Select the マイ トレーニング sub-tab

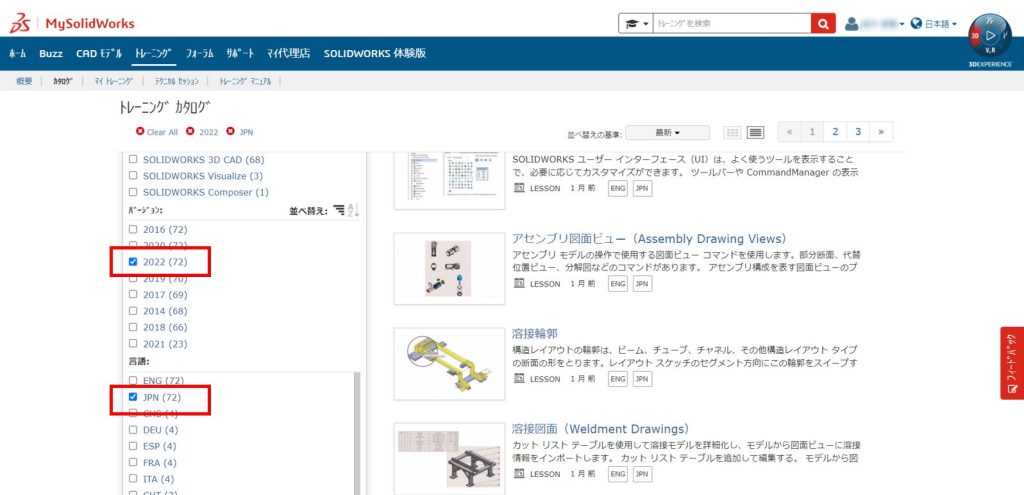click(x=114, y=81)
